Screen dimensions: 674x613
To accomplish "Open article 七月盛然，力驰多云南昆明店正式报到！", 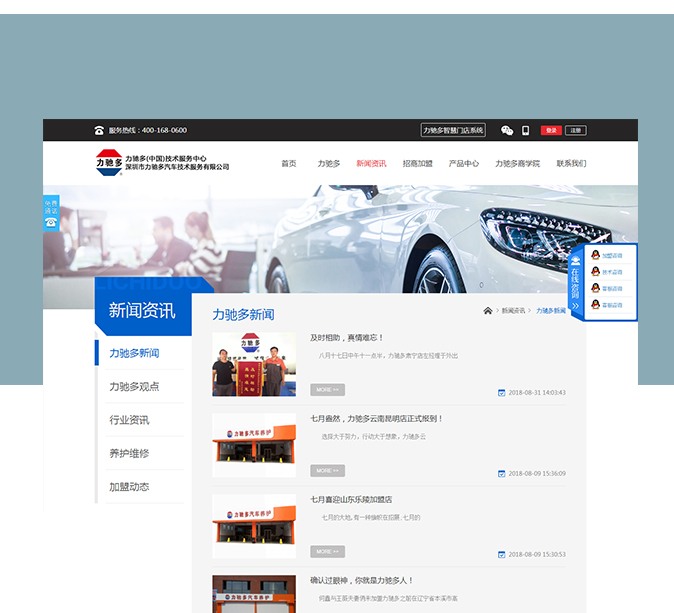I will click(x=377, y=419).
